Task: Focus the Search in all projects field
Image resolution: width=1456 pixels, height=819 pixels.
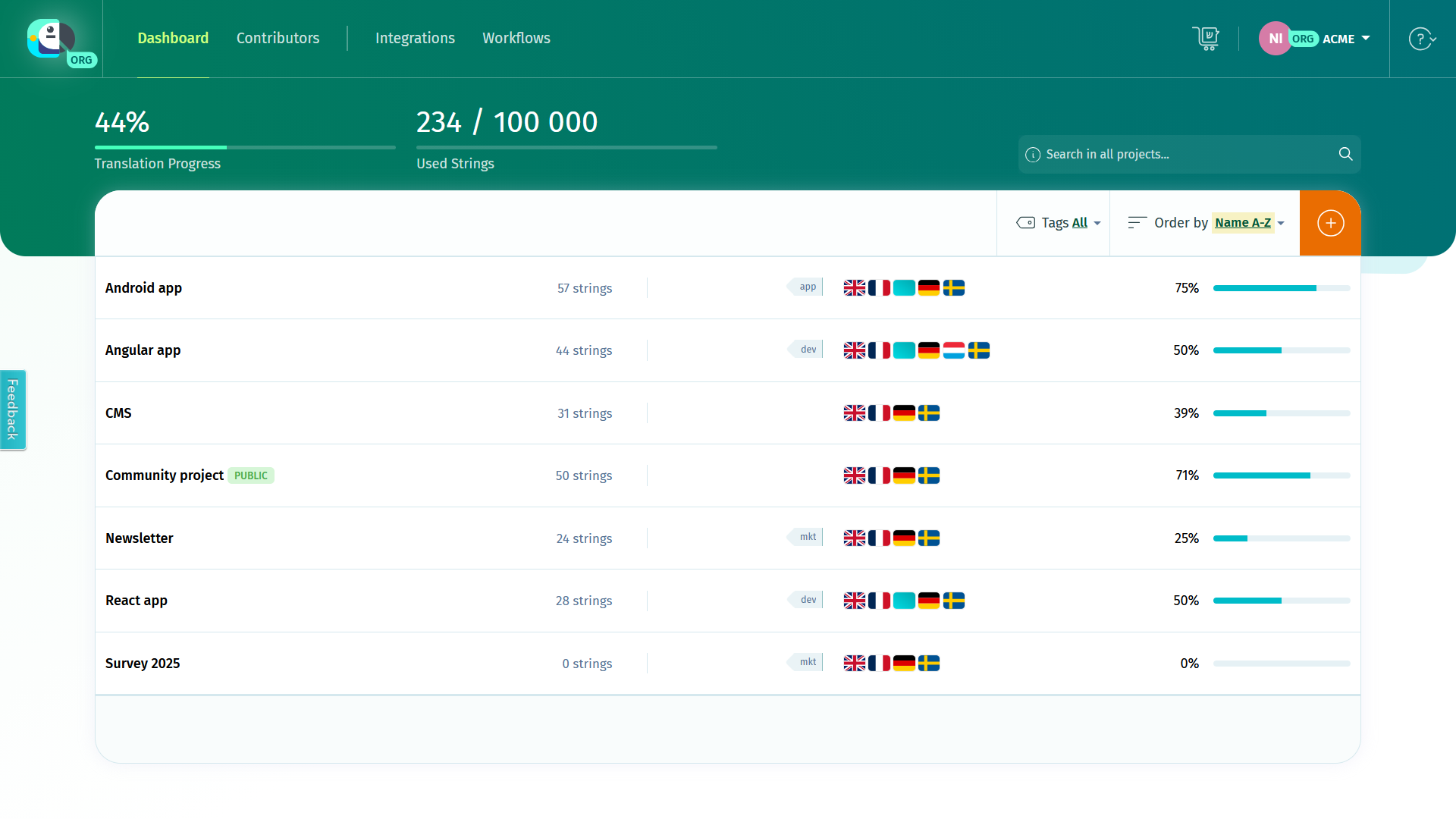Action: click(1189, 154)
